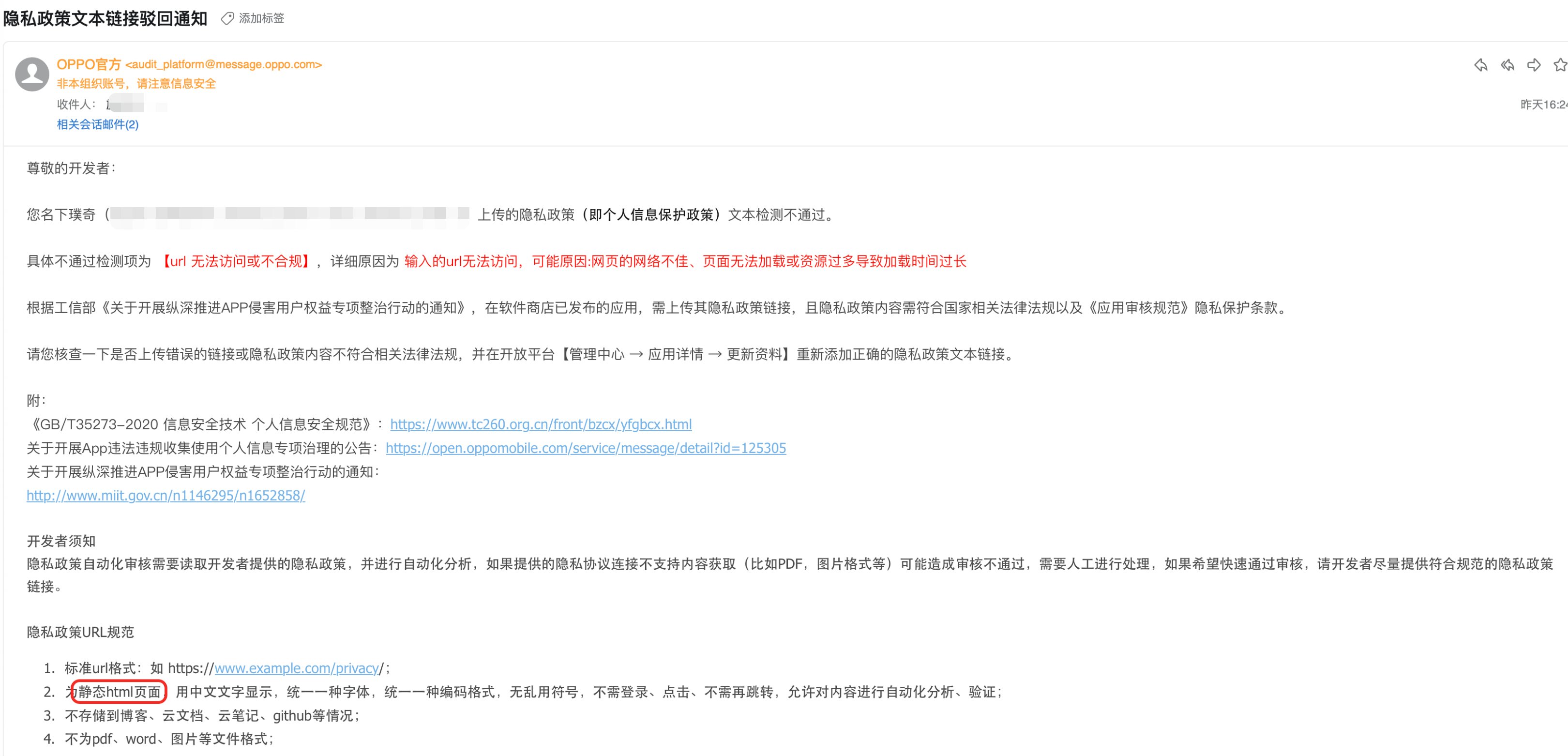Click the 隐私政策URL规范 heading

(x=80, y=633)
